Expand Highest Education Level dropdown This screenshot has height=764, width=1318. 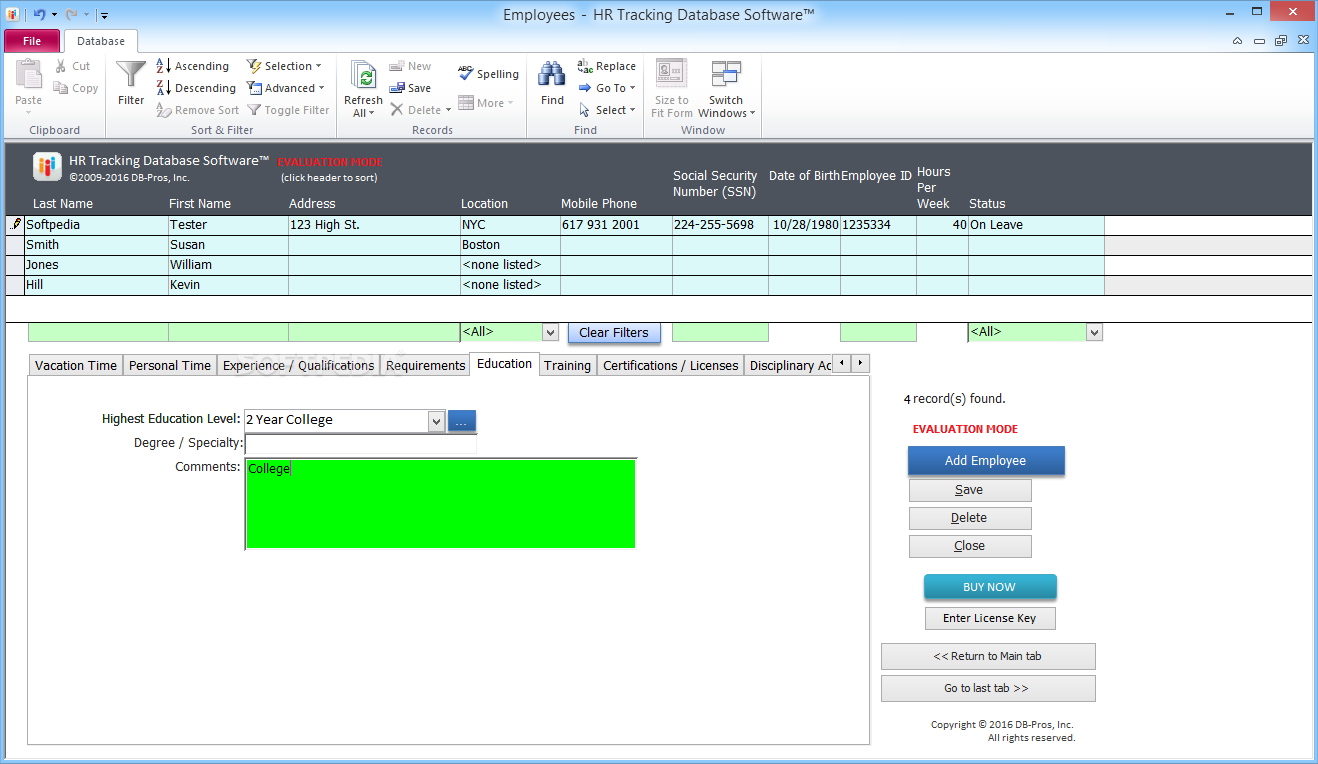tap(436, 421)
